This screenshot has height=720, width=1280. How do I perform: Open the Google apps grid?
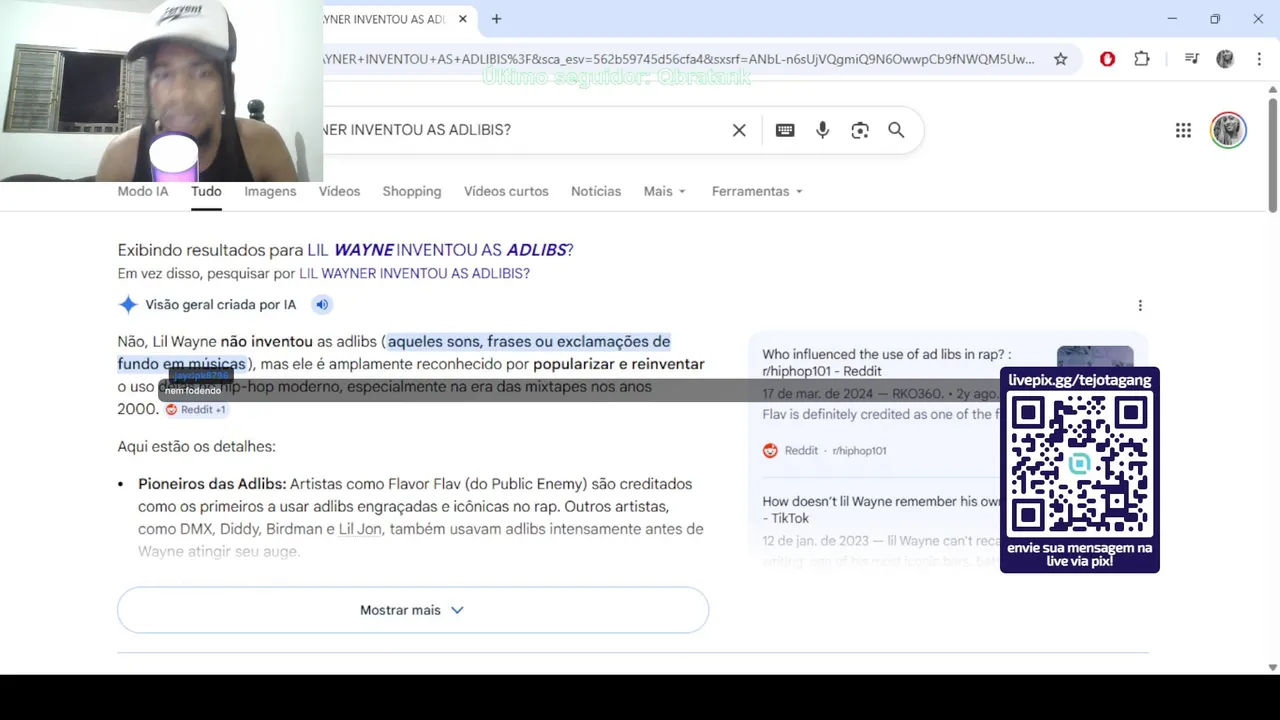pyautogui.click(x=1183, y=130)
